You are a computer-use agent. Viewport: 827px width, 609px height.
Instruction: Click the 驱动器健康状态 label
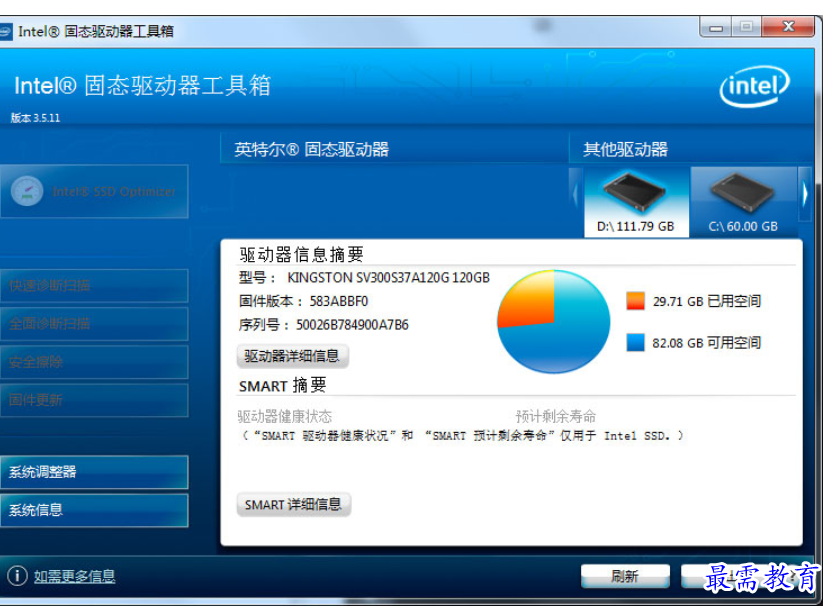(284, 417)
